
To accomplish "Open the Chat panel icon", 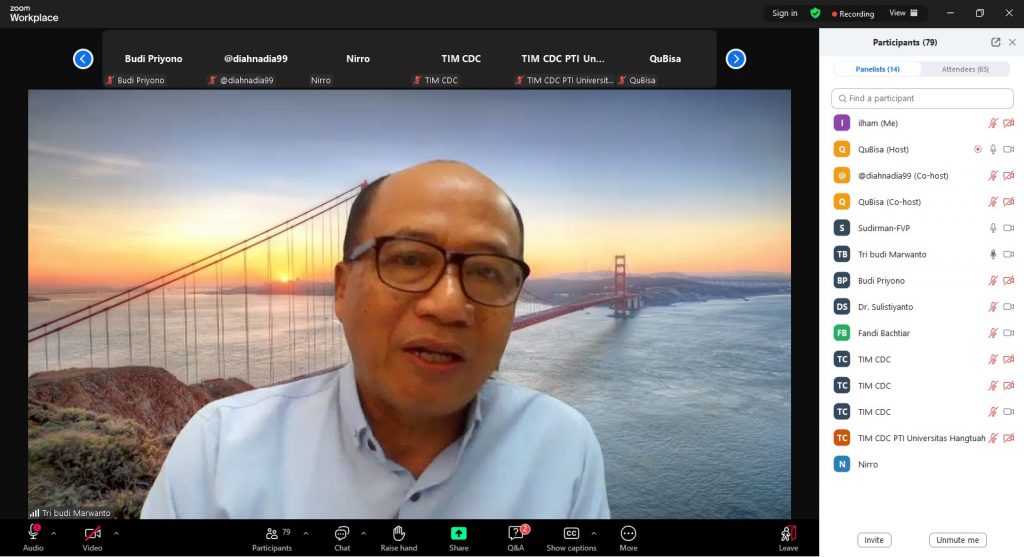I will pyautogui.click(x=342, y=534).
